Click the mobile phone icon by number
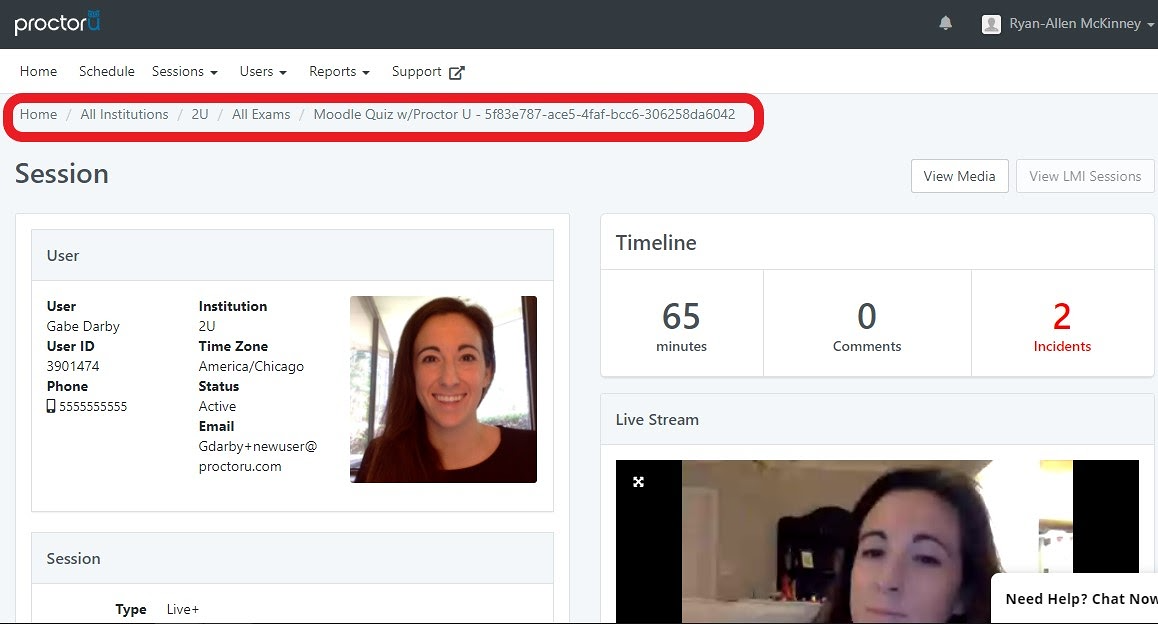The height and width of the screenshot is (624, 1158). click(x=51, y=406)
